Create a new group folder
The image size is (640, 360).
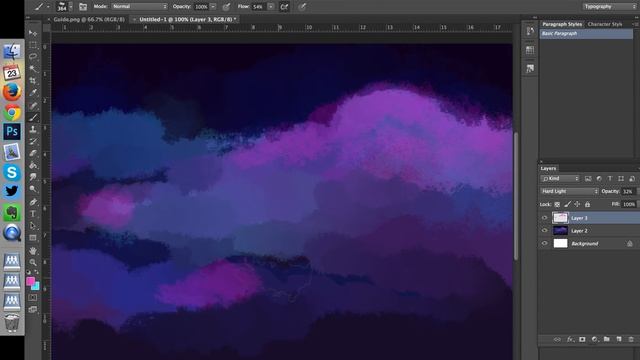point(607,340)
